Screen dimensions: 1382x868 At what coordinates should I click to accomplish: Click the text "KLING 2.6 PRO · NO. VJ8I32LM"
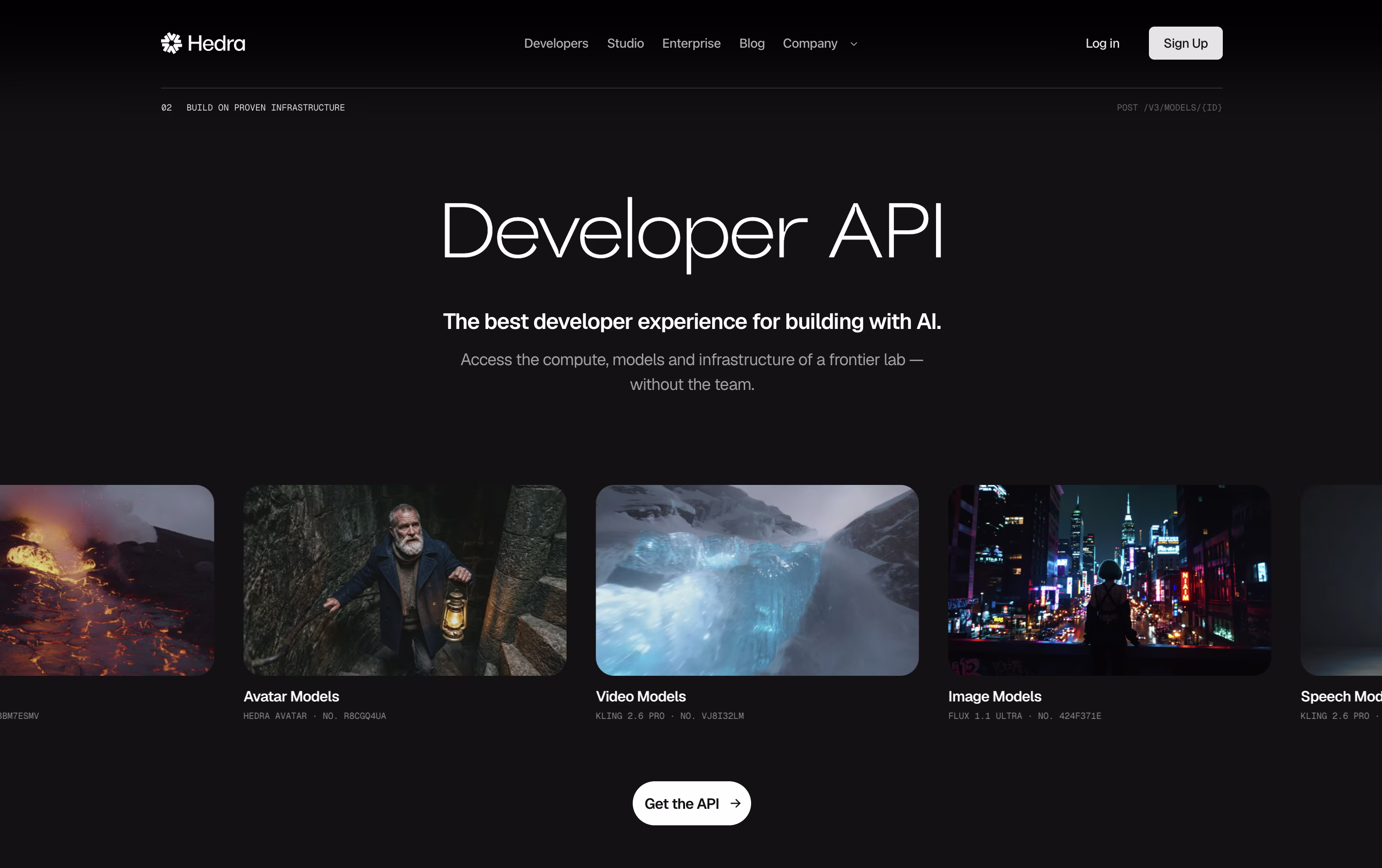pos(670,716)
